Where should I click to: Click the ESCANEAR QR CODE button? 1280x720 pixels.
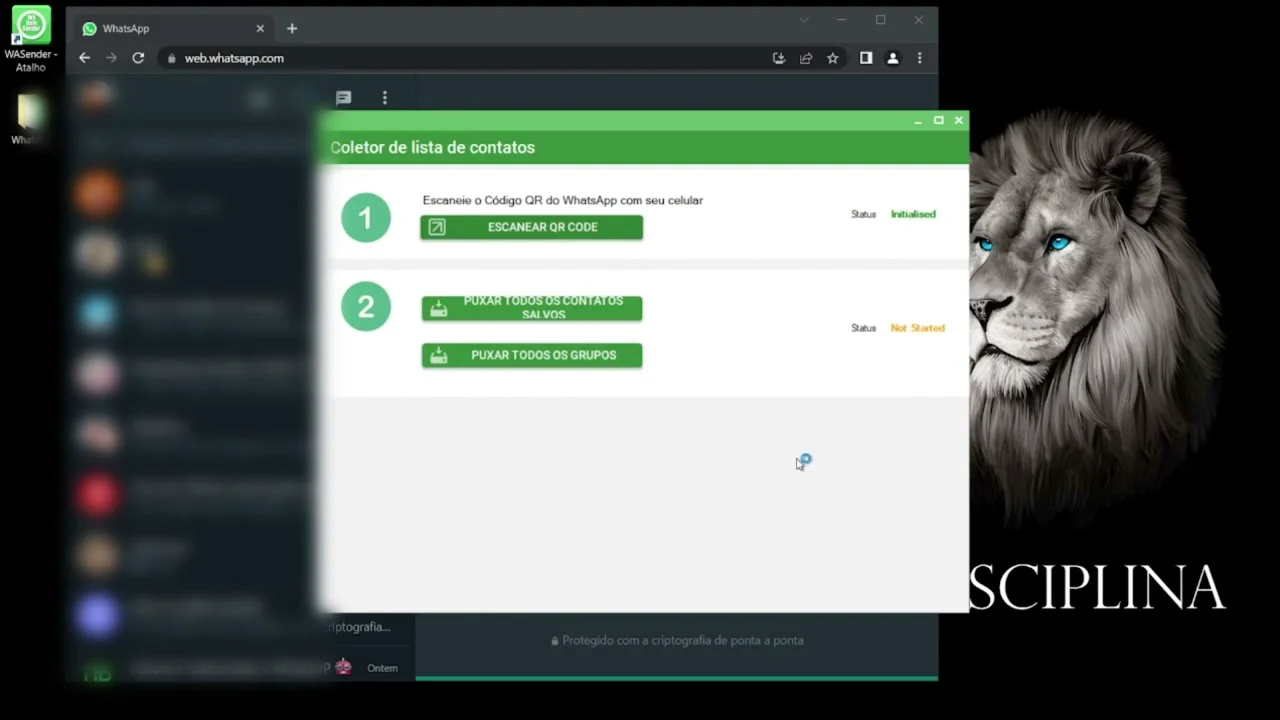pos(531,227)
